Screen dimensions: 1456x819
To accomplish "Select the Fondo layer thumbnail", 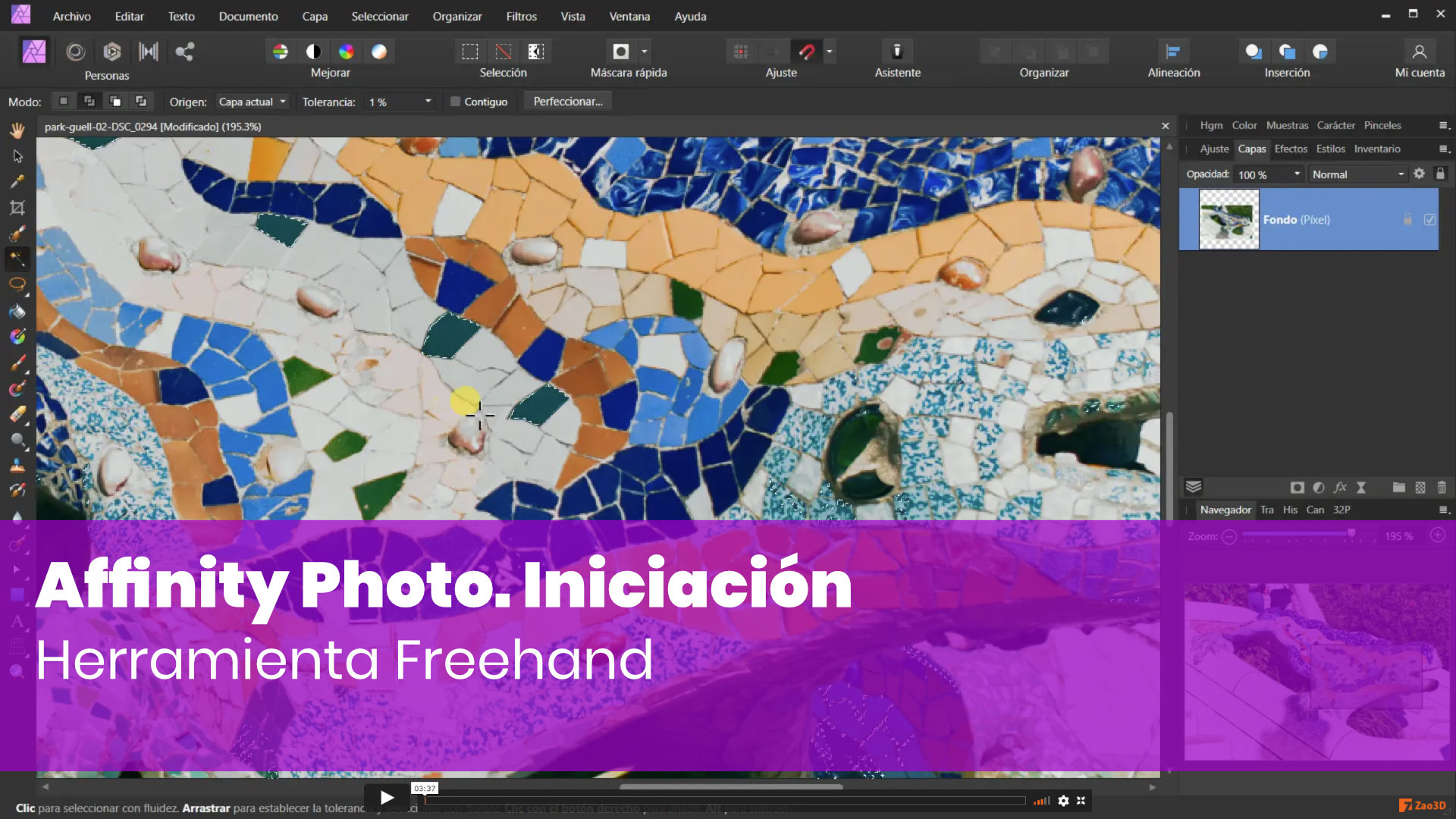I will tap(1228, 220).
